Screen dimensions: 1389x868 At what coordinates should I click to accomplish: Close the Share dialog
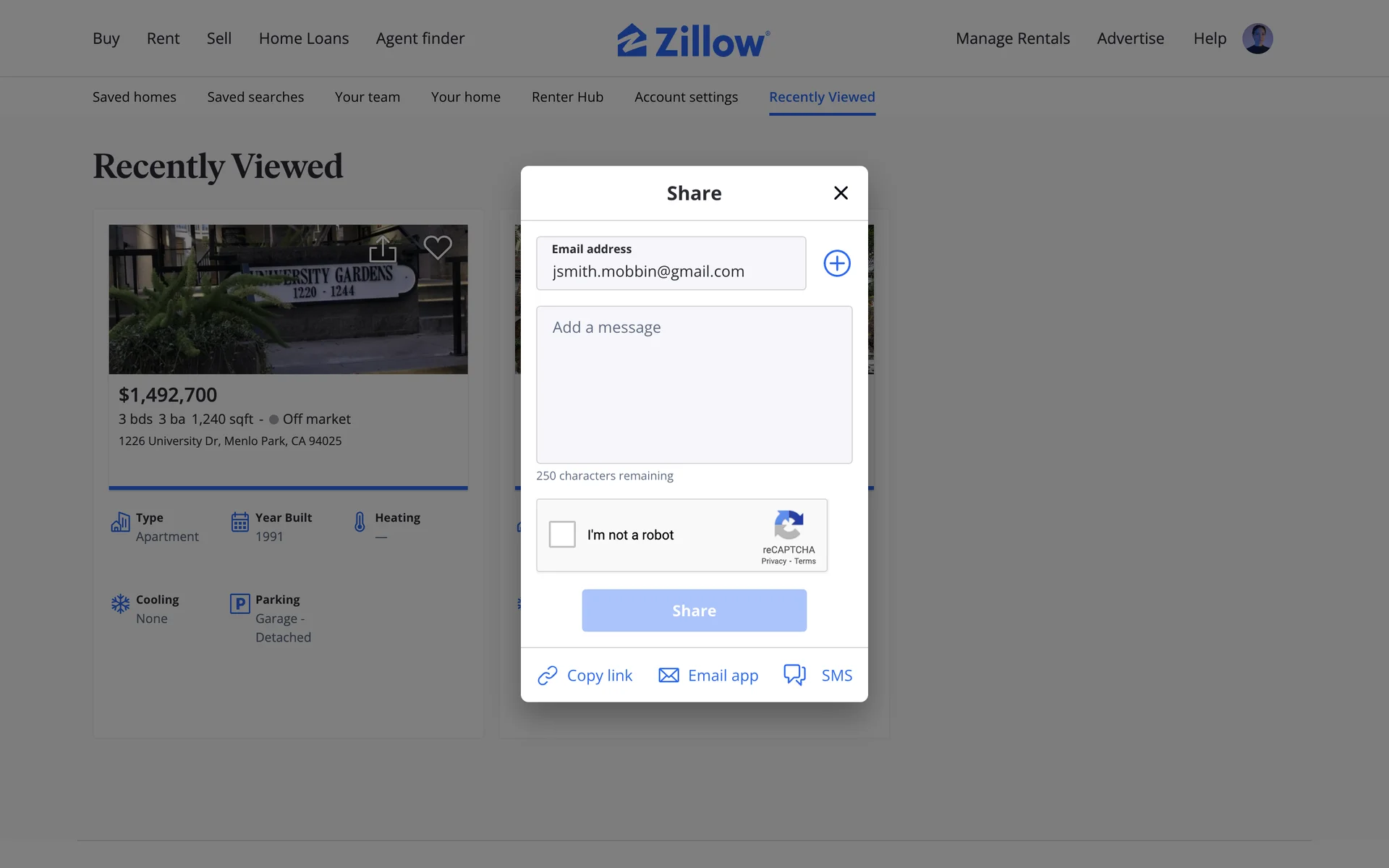pyautogui.click(x=841, y=193)
